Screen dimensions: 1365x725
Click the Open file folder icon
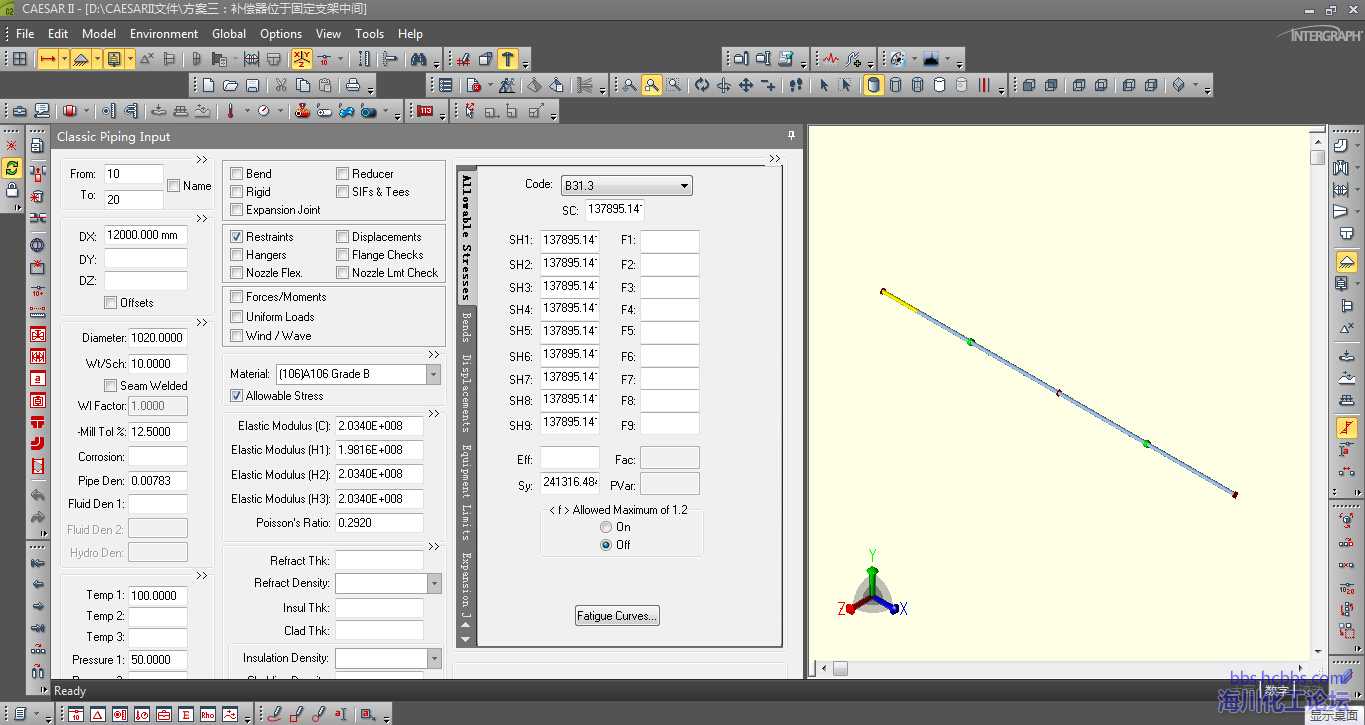coord(230,86)
